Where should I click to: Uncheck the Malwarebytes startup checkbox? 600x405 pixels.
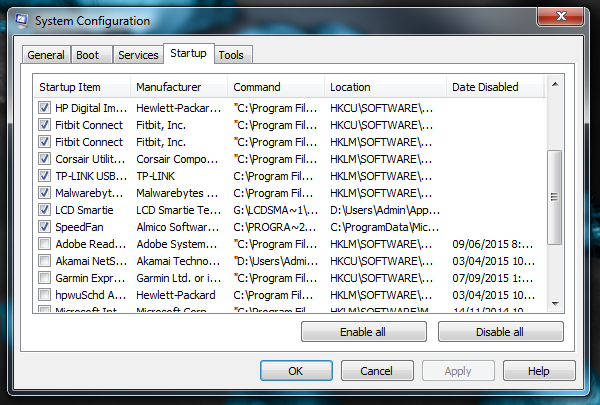pyautogui.click(x=44, y=193)
